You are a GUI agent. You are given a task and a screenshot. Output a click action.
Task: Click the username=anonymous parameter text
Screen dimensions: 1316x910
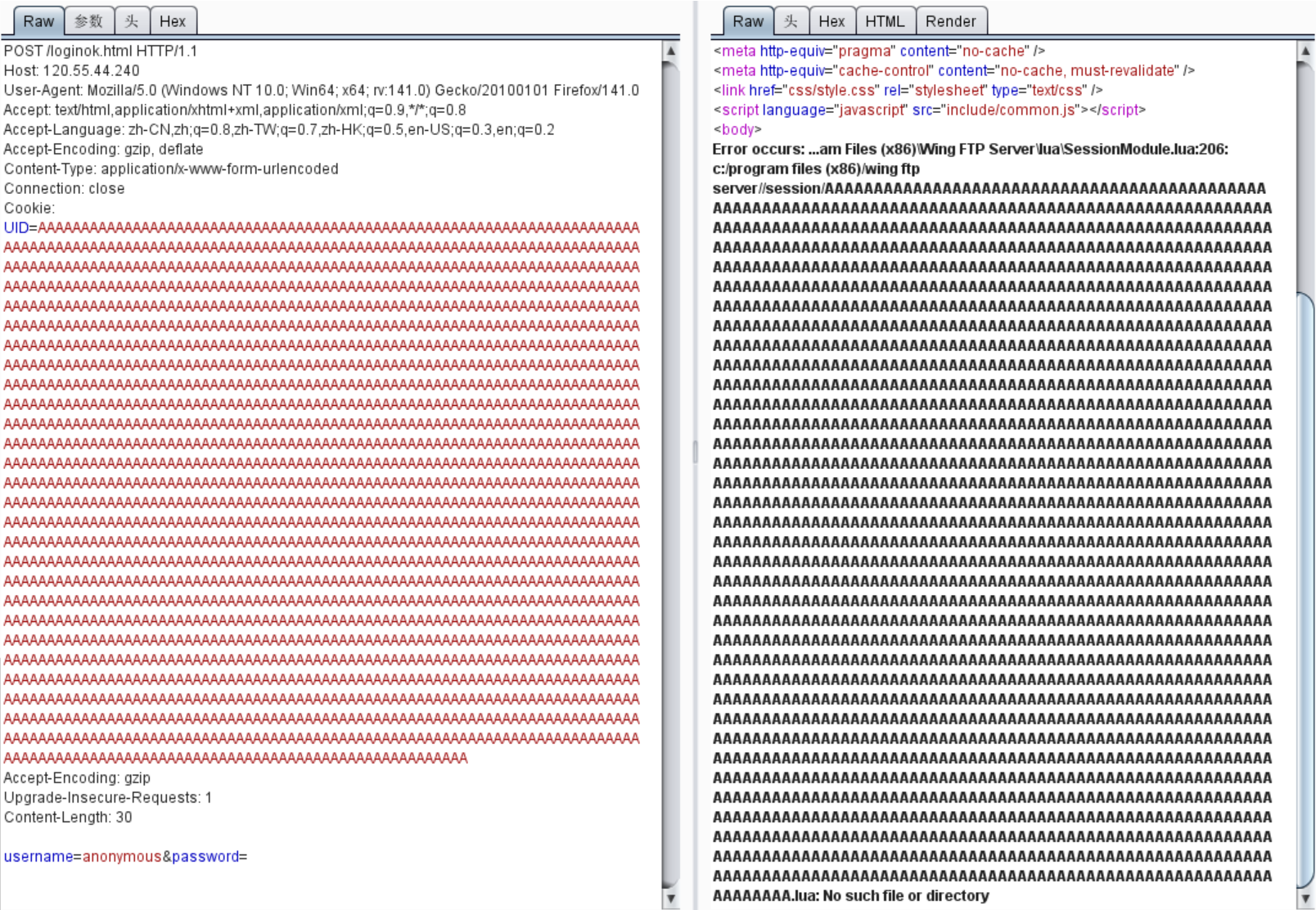tap(82, 856)
